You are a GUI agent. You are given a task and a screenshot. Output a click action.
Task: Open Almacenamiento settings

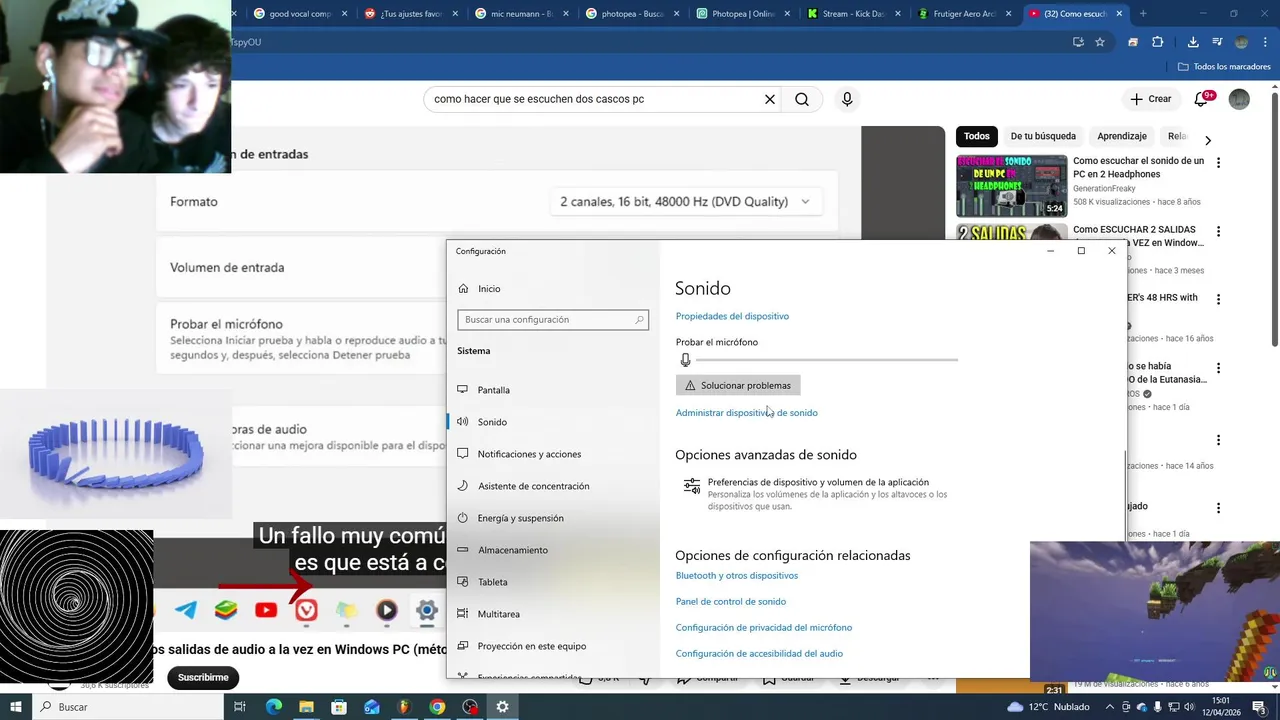click(x=553, y=550)
